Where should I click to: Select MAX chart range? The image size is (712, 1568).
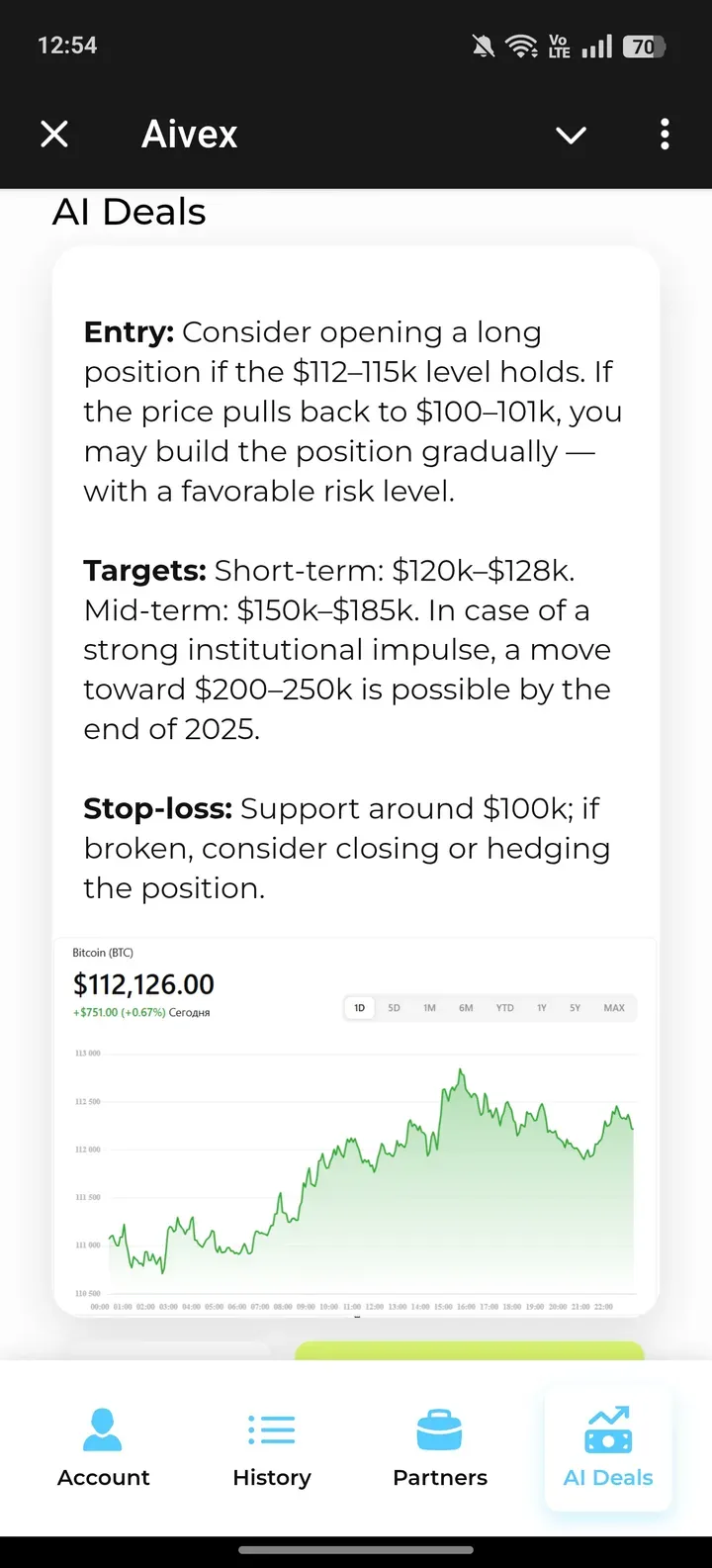614,1008
